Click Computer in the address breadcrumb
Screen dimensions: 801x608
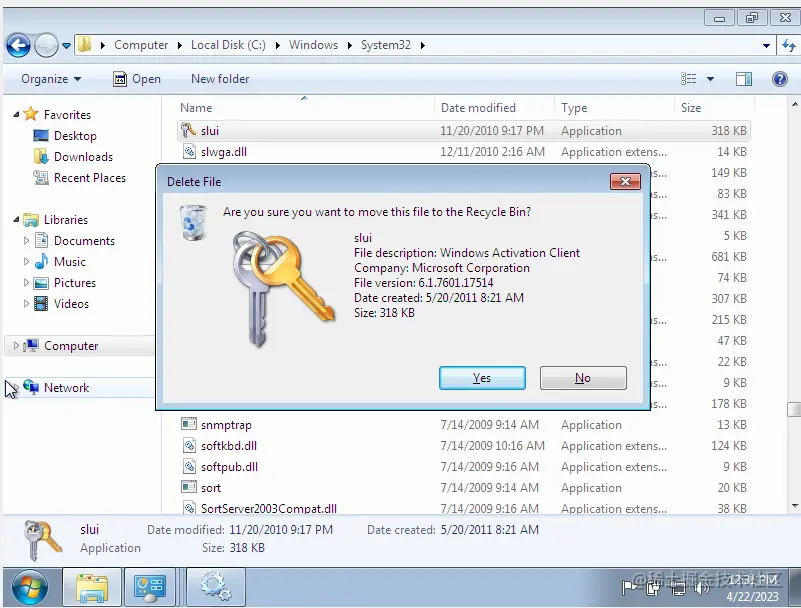(x=141, y=45)
